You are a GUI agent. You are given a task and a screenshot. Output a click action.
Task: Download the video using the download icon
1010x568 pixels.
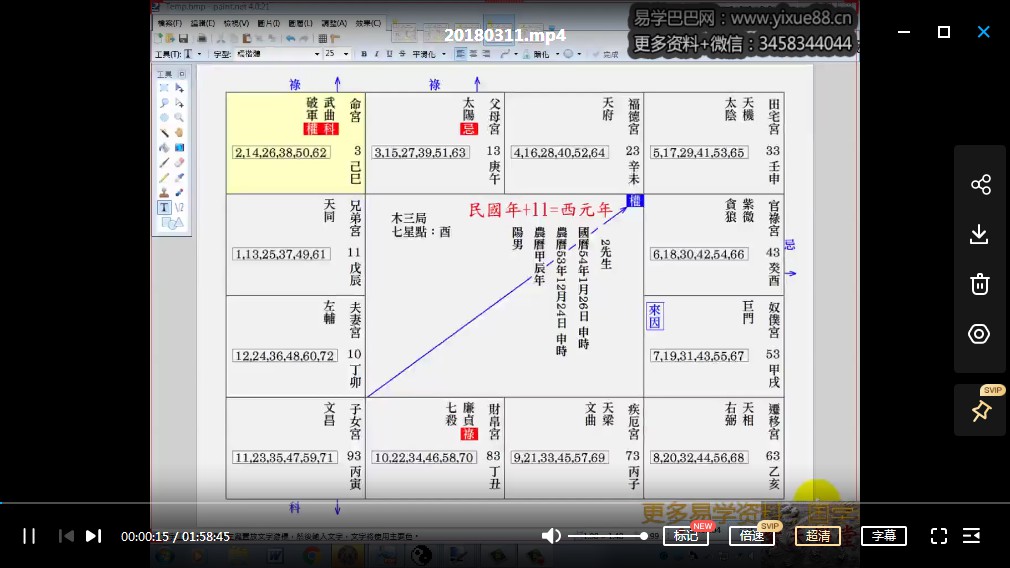click(x=980, y=234)
